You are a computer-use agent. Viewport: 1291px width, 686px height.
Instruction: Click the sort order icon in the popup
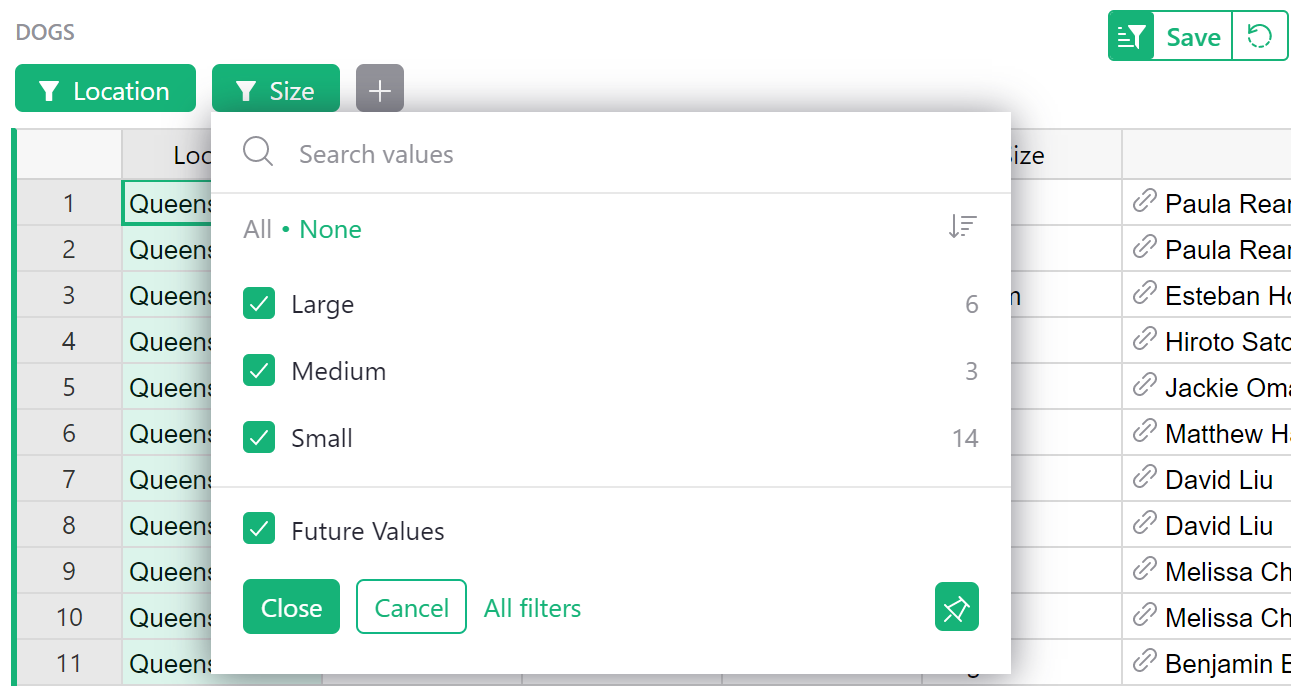click(x=962, y=227)
